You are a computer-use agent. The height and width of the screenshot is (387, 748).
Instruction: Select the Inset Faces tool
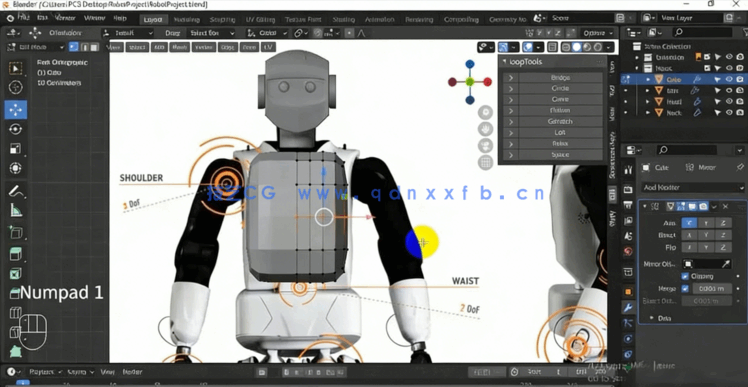pos(16,274)
